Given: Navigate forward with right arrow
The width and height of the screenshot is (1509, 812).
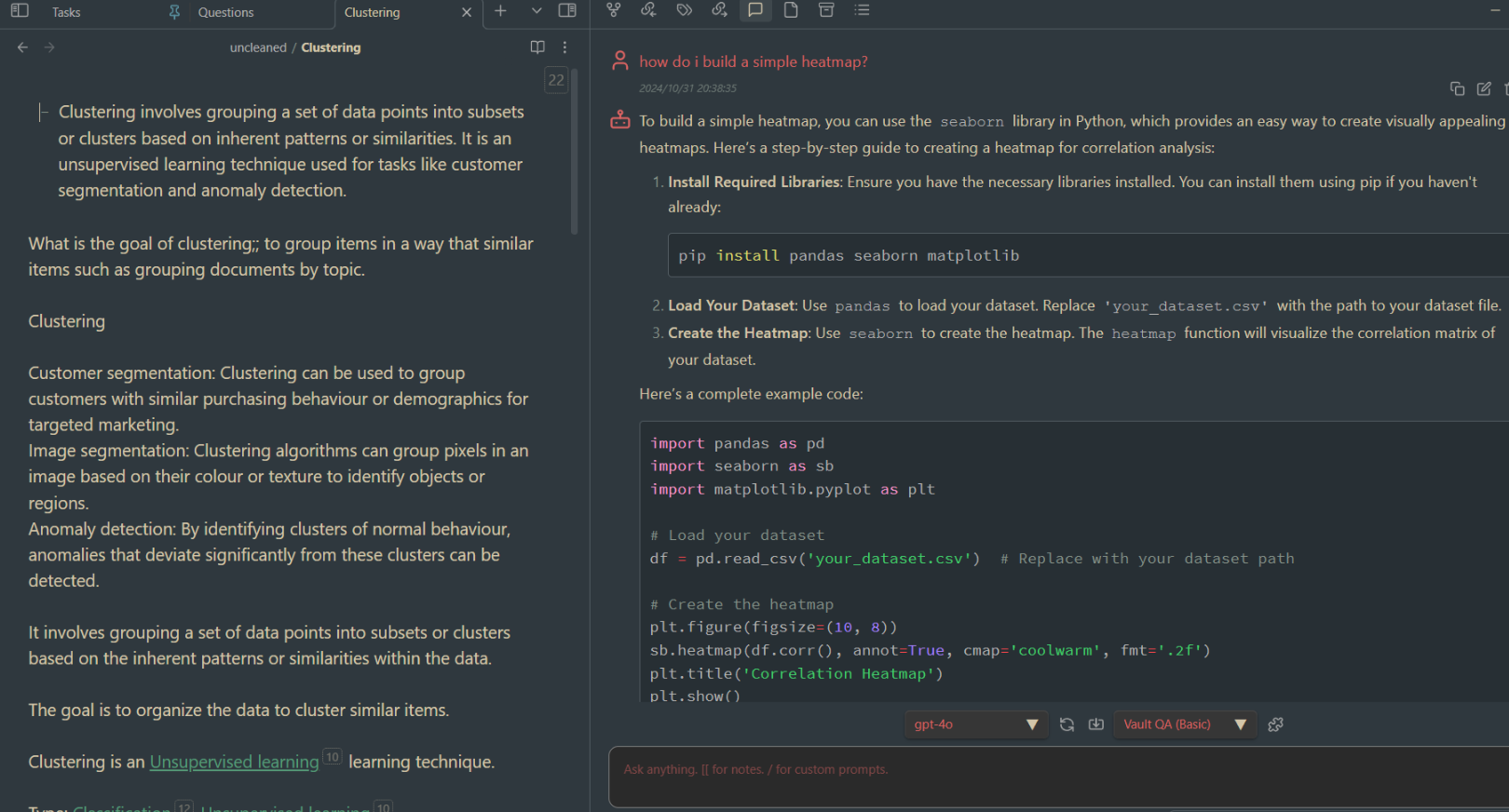Looking at the screenshot, I should pyautogui.click(x=49, y=47).
